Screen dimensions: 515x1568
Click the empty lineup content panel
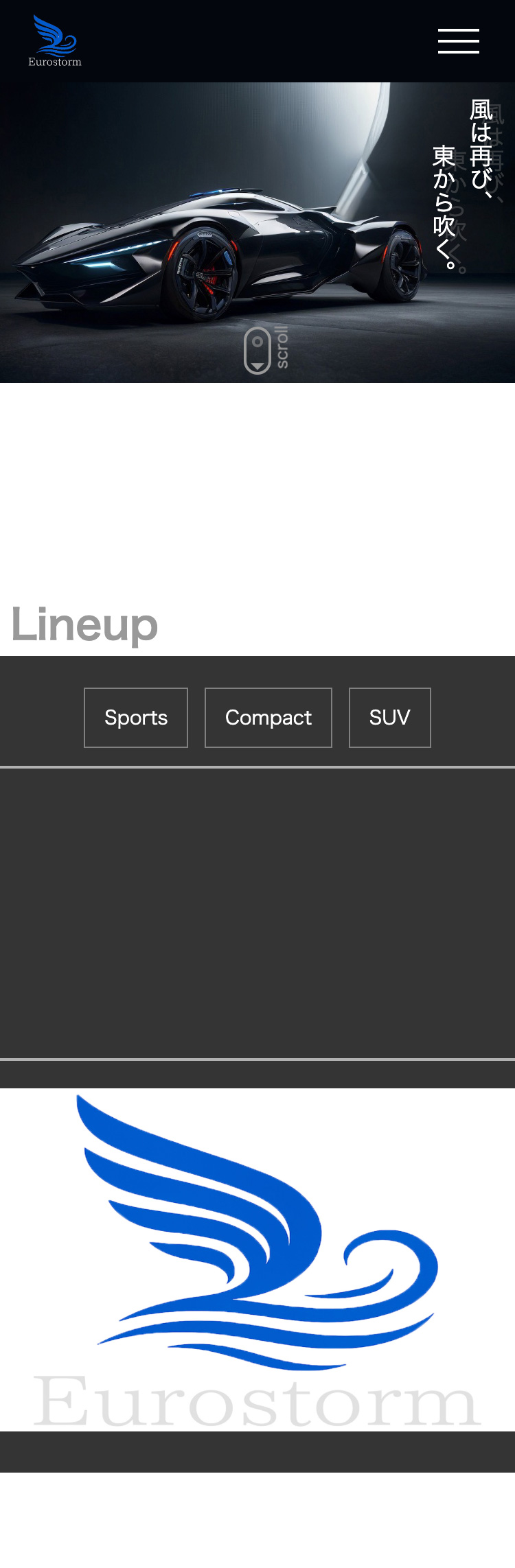257,913
